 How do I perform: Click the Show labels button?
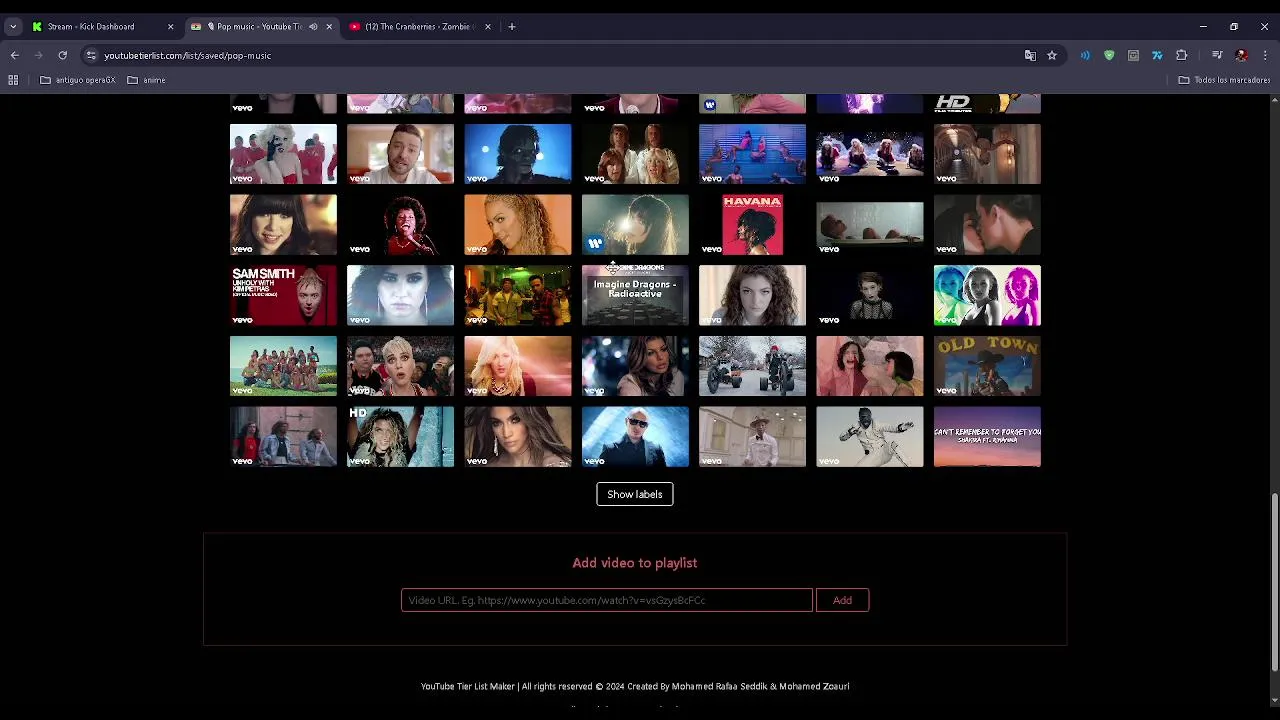pos(635,494)
